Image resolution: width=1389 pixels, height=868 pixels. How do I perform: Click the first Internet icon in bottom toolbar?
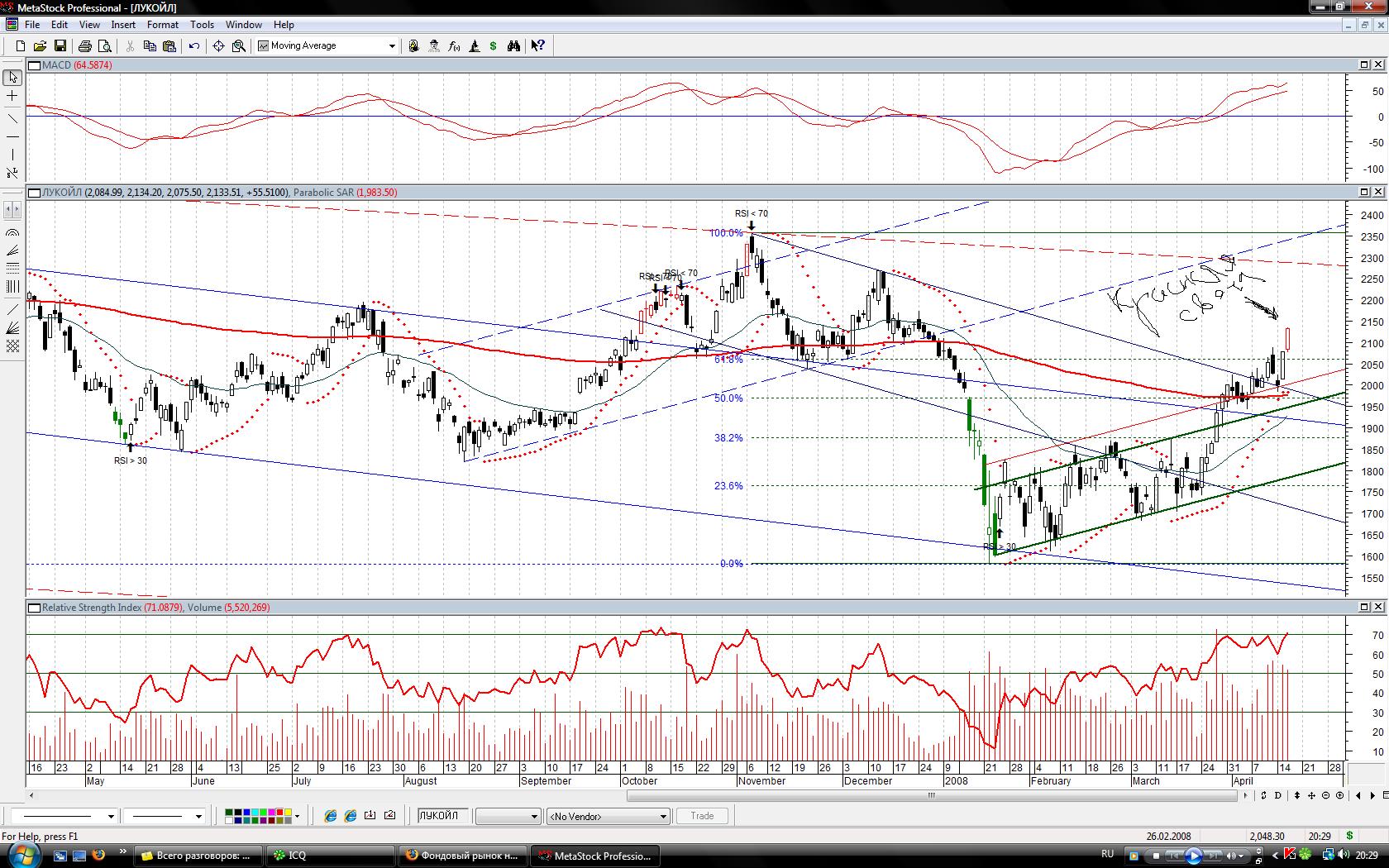point(330,816)
